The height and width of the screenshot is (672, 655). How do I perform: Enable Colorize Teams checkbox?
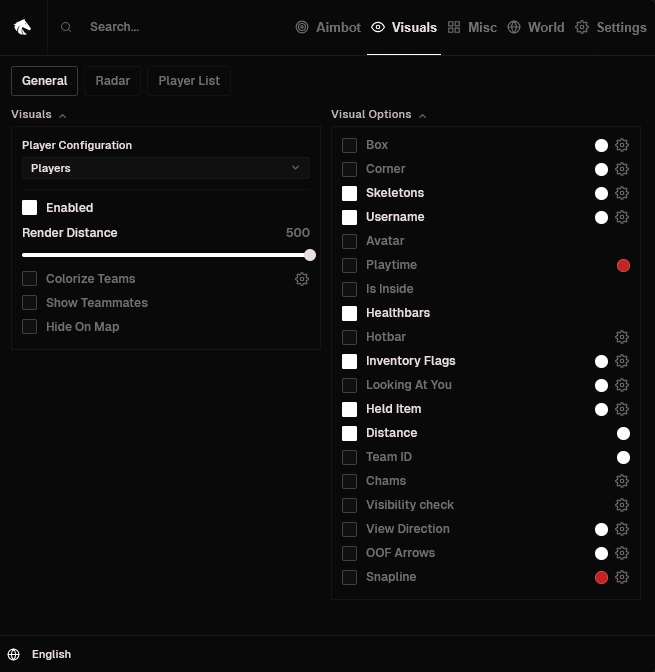(x=30, y=279)
